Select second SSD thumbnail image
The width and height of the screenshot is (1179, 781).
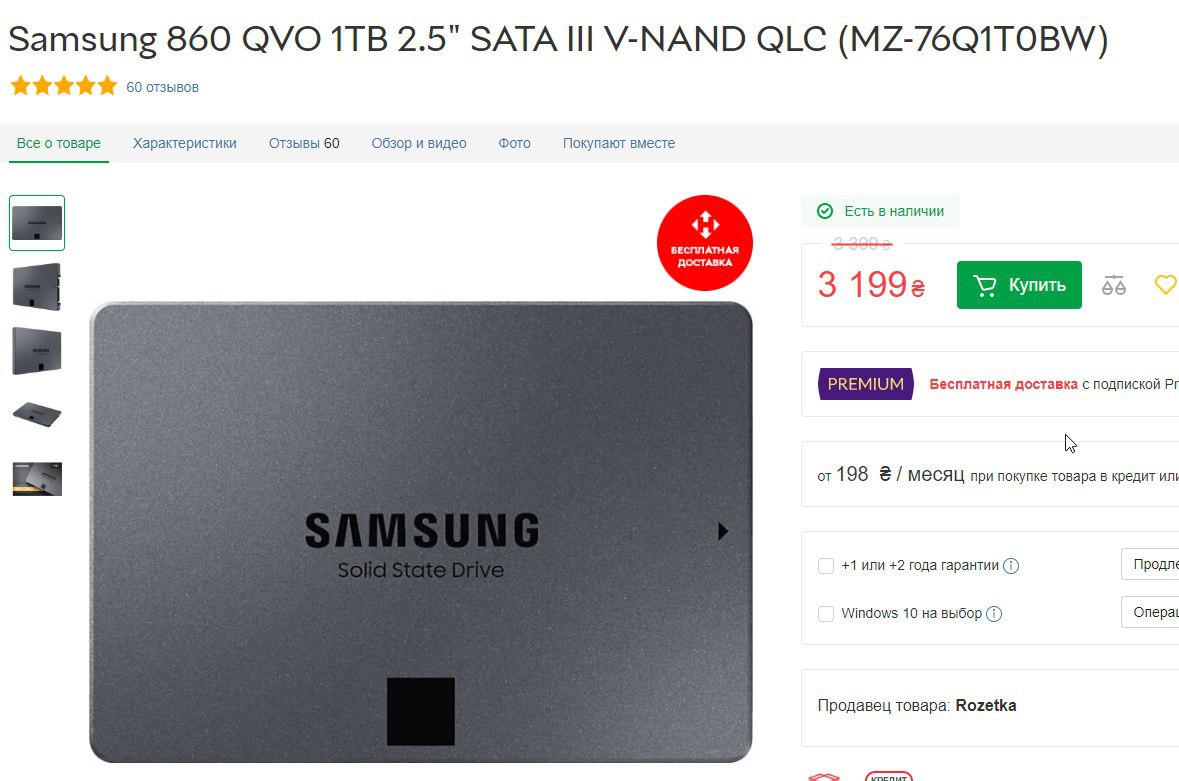37,287
